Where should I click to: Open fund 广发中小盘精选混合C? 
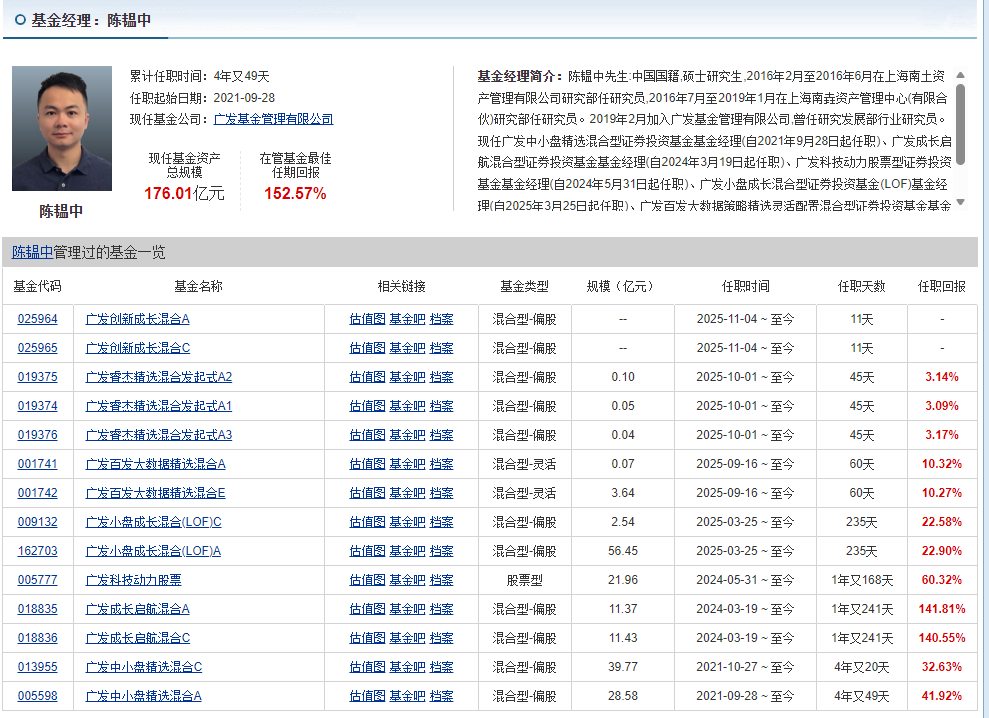coord(144,667)
